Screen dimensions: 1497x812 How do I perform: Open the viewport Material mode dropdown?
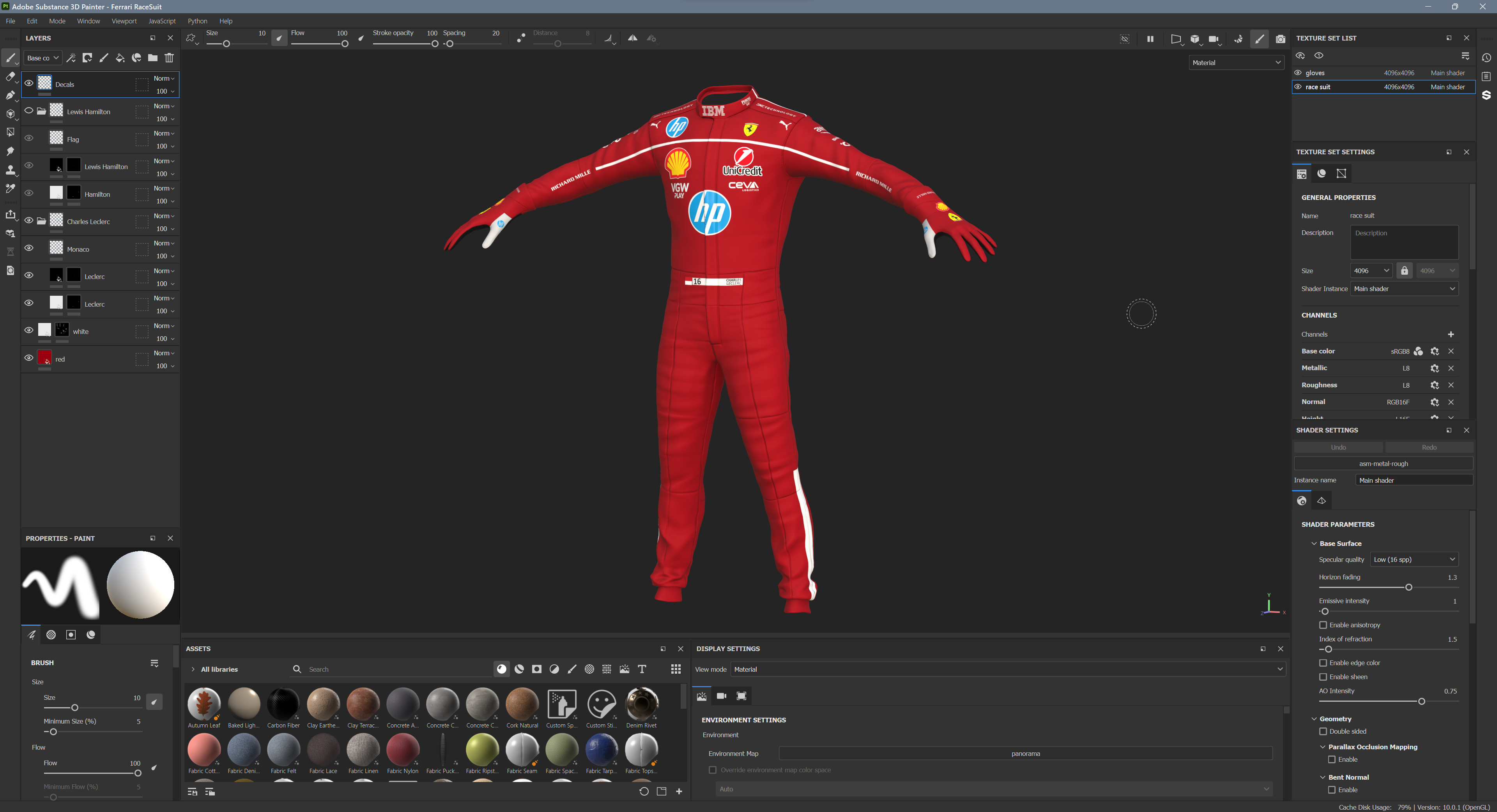click(x=1236, y=63)
